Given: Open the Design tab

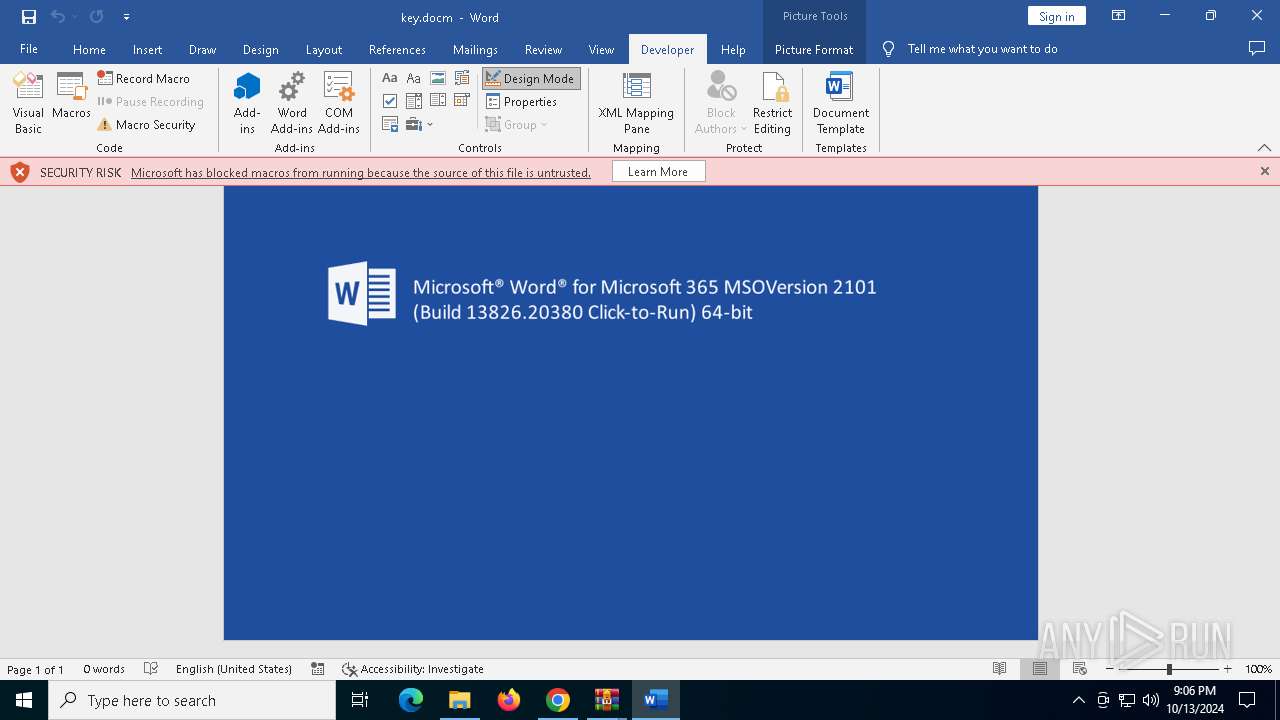Looking at the screenshot, I should coord(260,49).
